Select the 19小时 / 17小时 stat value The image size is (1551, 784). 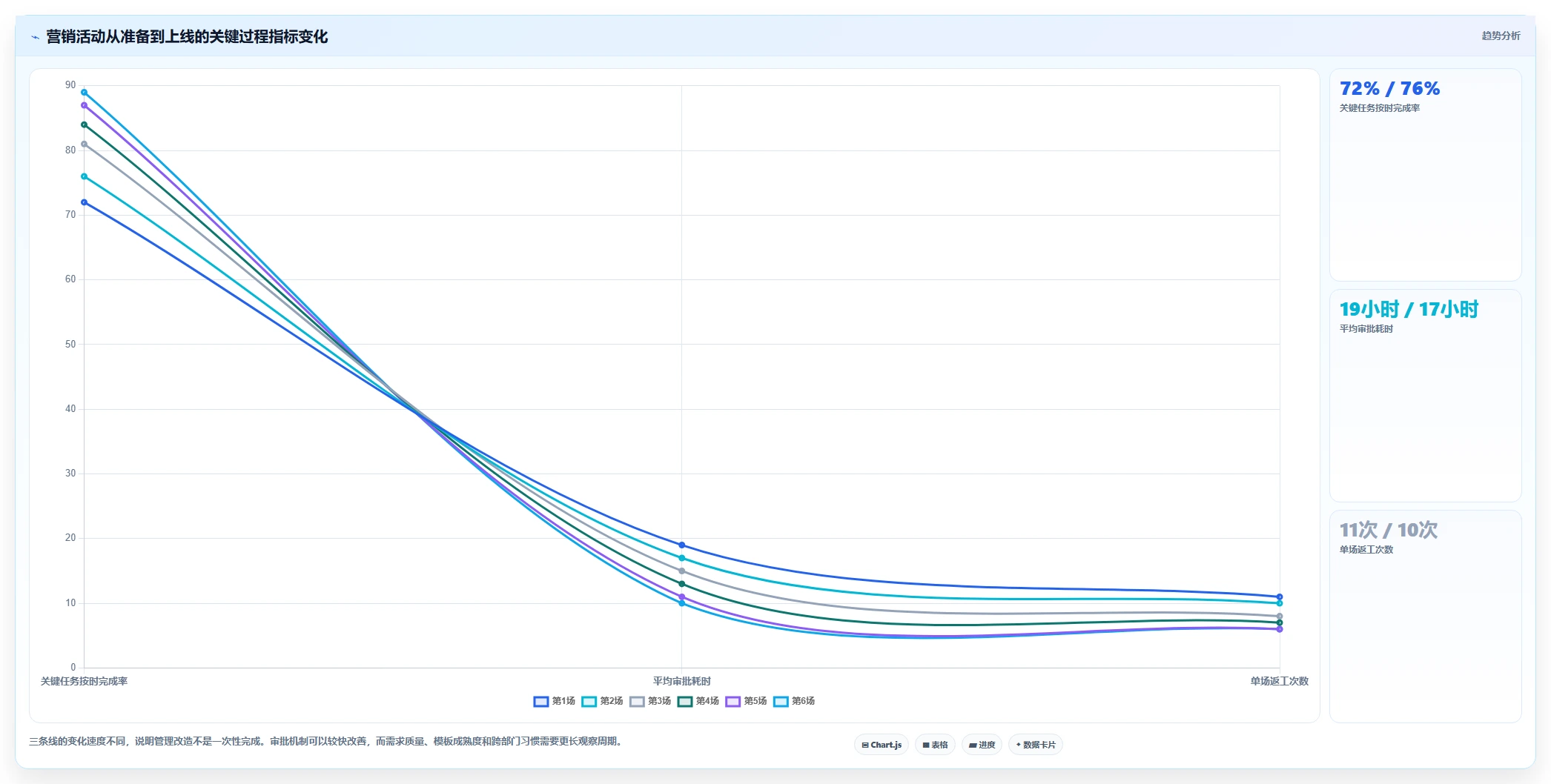(1409, 310)
